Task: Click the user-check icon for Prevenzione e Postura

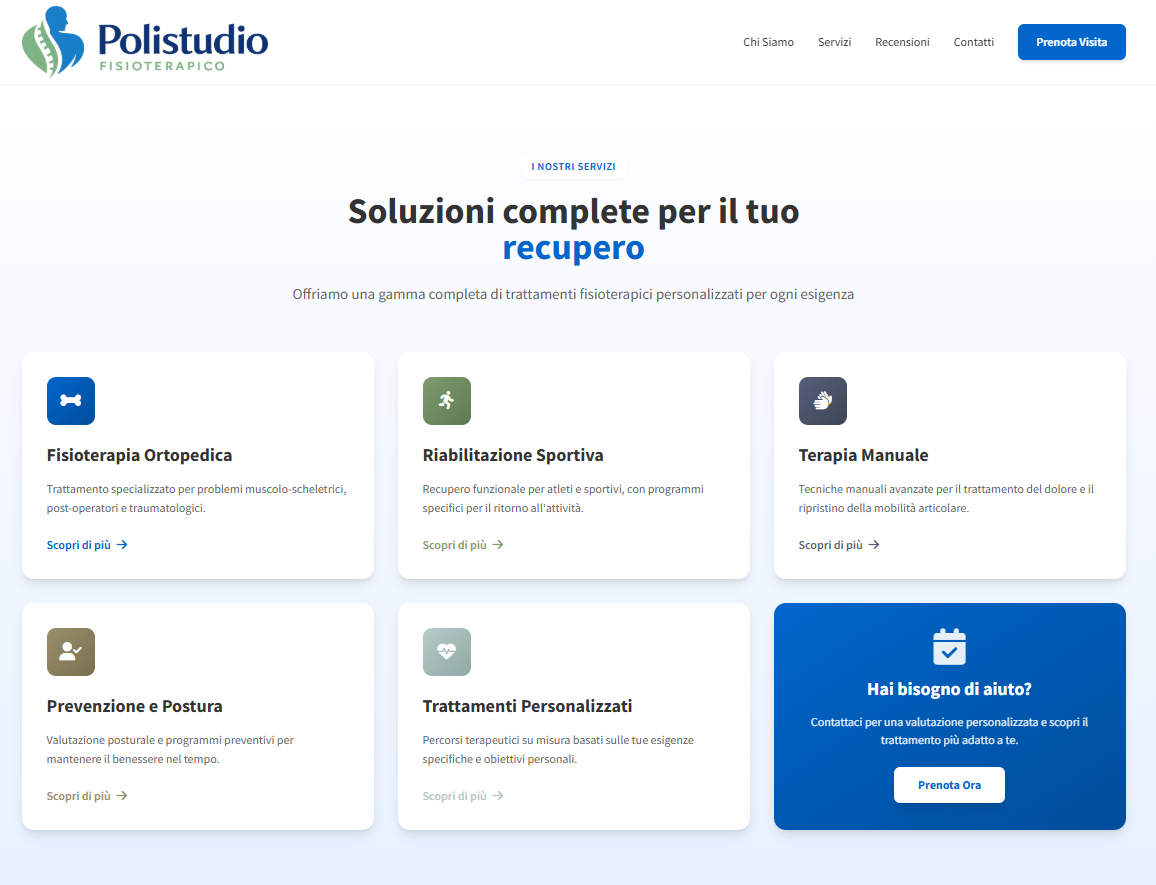Action: click(71, 652)
